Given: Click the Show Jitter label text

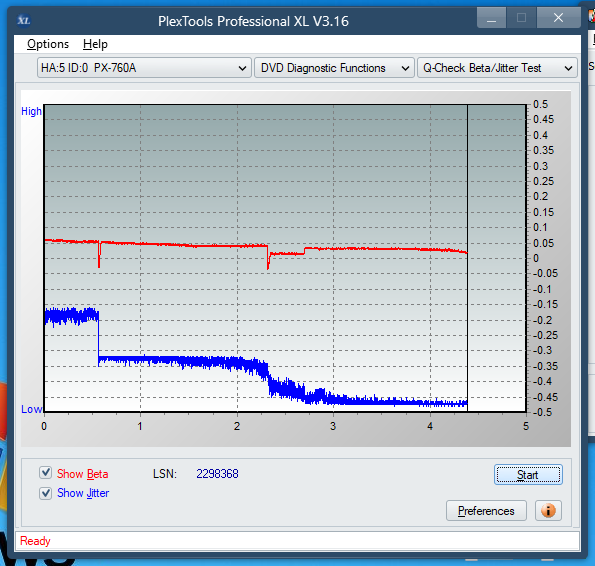Looking at the screenshot, I should click(x=83, y=493).
